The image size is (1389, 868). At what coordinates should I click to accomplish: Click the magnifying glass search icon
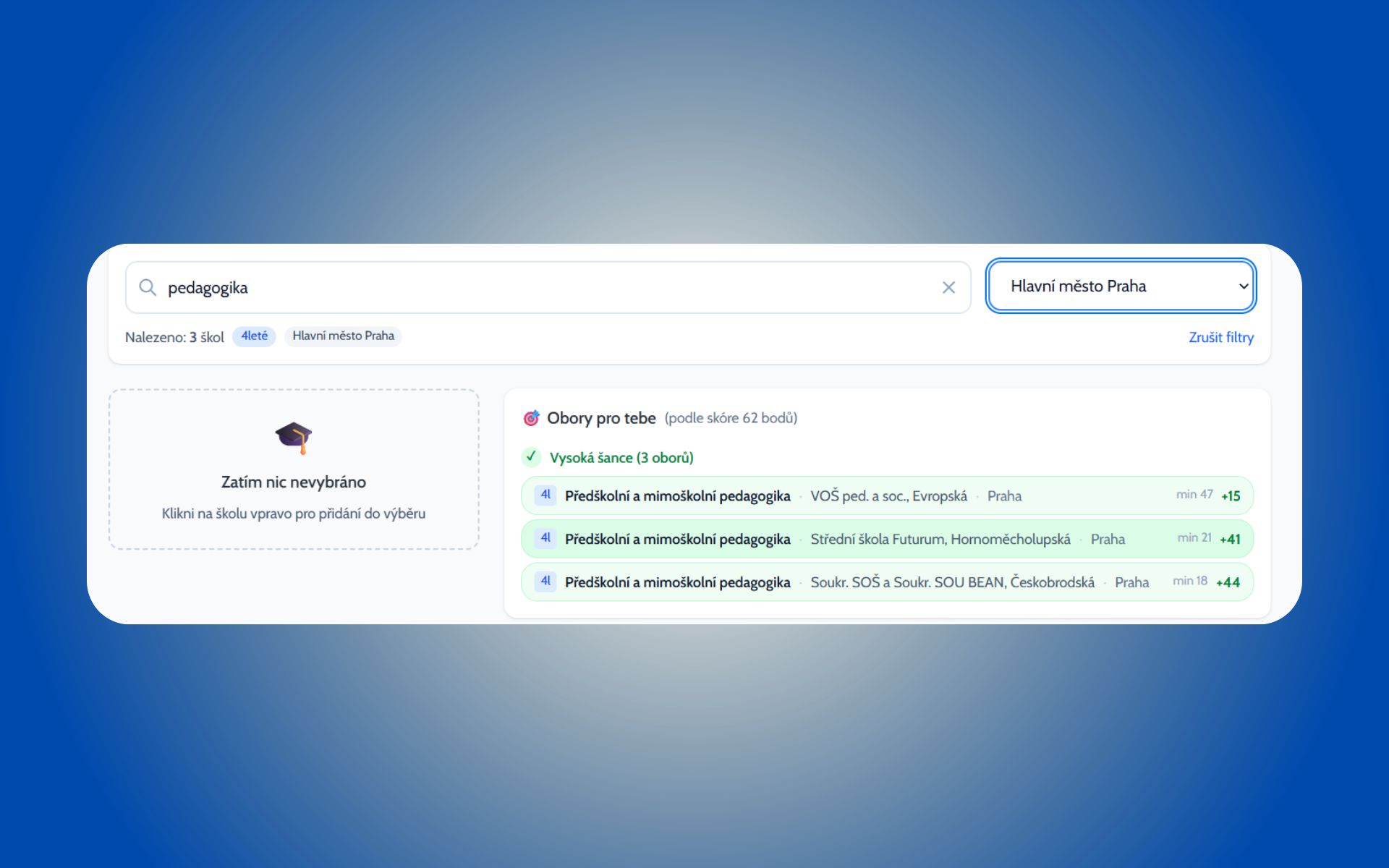tap(148, 287)
